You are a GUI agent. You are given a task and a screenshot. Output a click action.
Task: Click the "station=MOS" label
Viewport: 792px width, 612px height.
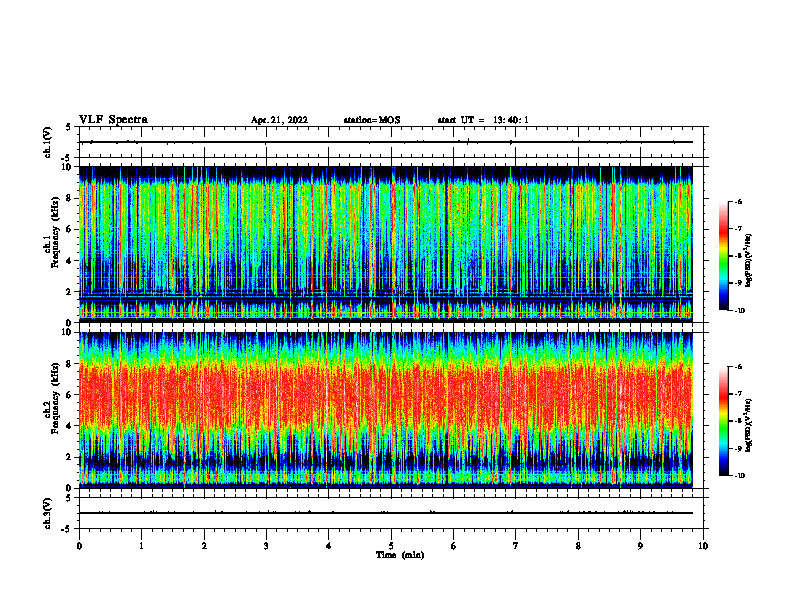(372, 120)
